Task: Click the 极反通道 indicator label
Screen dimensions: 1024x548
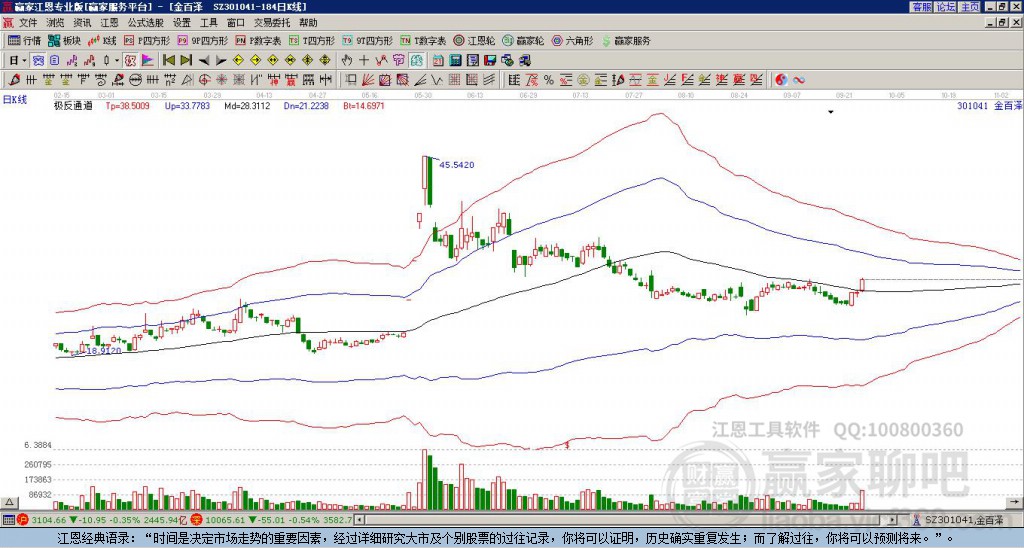Action: [x=73, y=105]
